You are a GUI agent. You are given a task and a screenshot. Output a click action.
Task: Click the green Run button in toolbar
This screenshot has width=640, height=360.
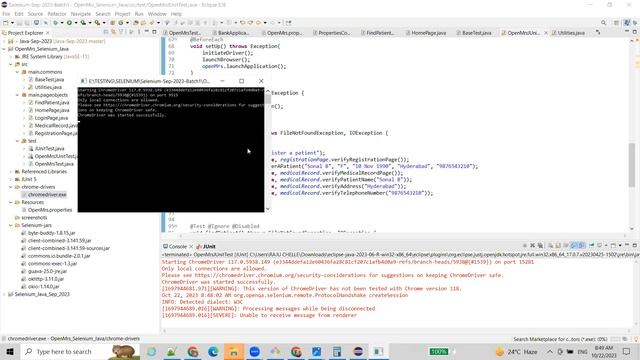click(69, 23)
